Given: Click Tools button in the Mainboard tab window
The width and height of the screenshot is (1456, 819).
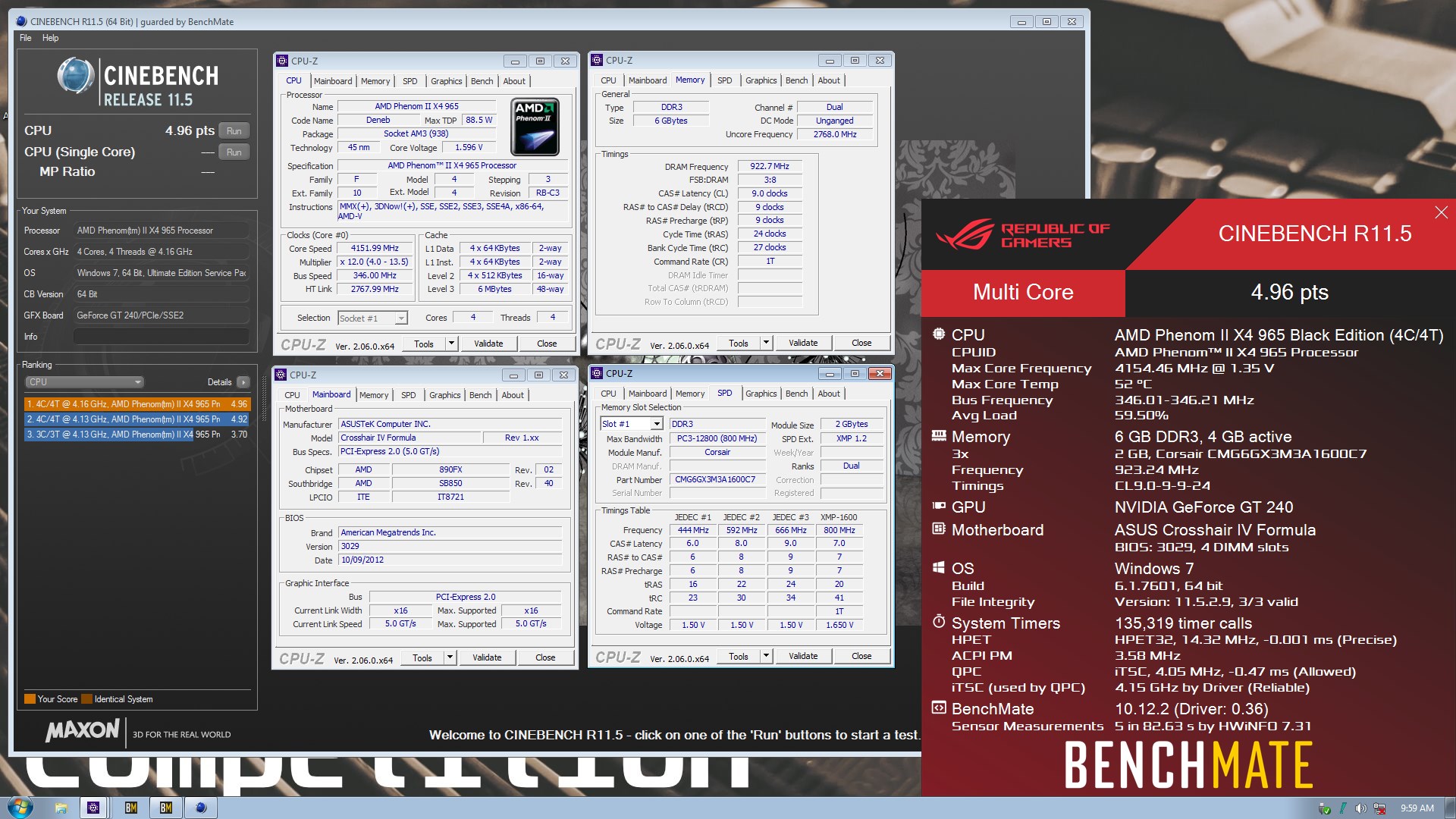Looking at the screenshot, I should [422, 657].
